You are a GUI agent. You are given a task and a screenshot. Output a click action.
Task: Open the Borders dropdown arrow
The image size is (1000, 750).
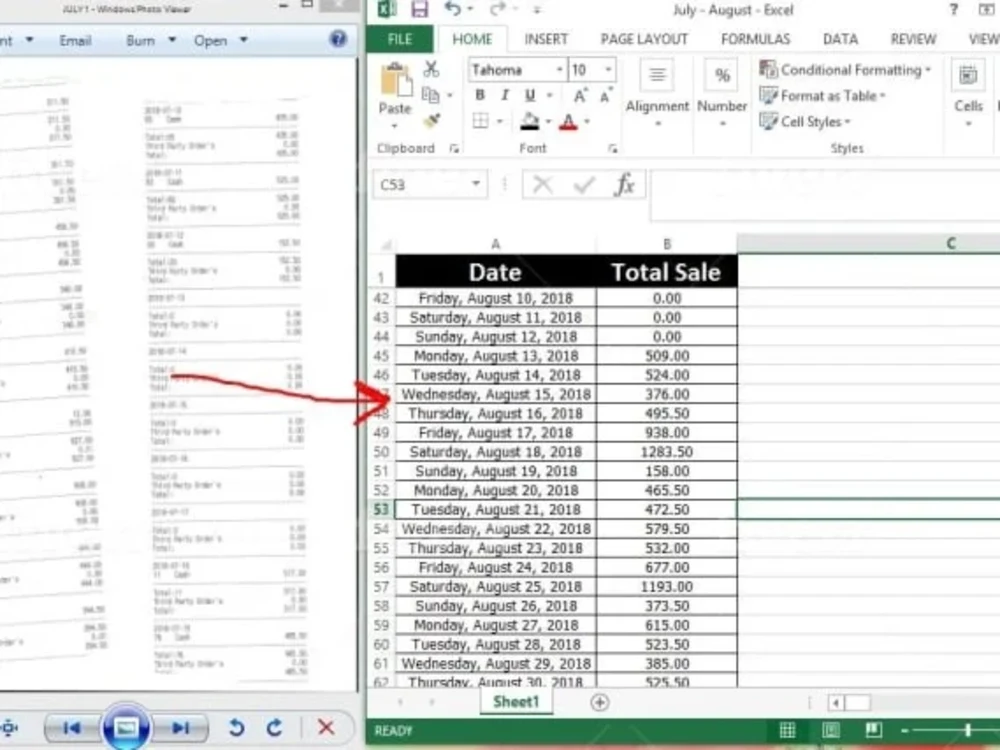[x=499, y=121]
